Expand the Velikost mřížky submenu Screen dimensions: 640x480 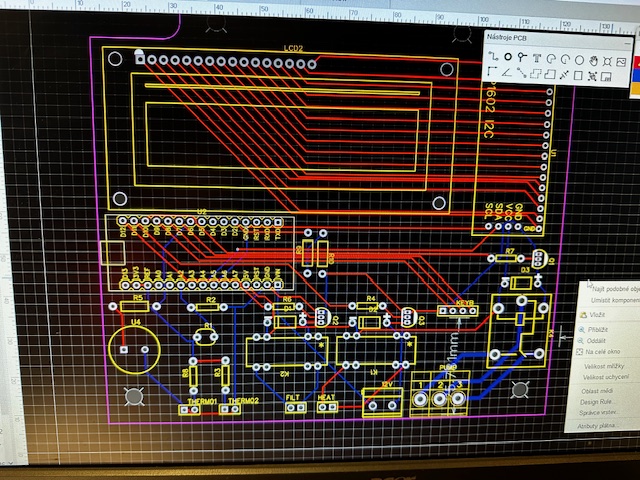pyautogui.click(x=604, y=366)
